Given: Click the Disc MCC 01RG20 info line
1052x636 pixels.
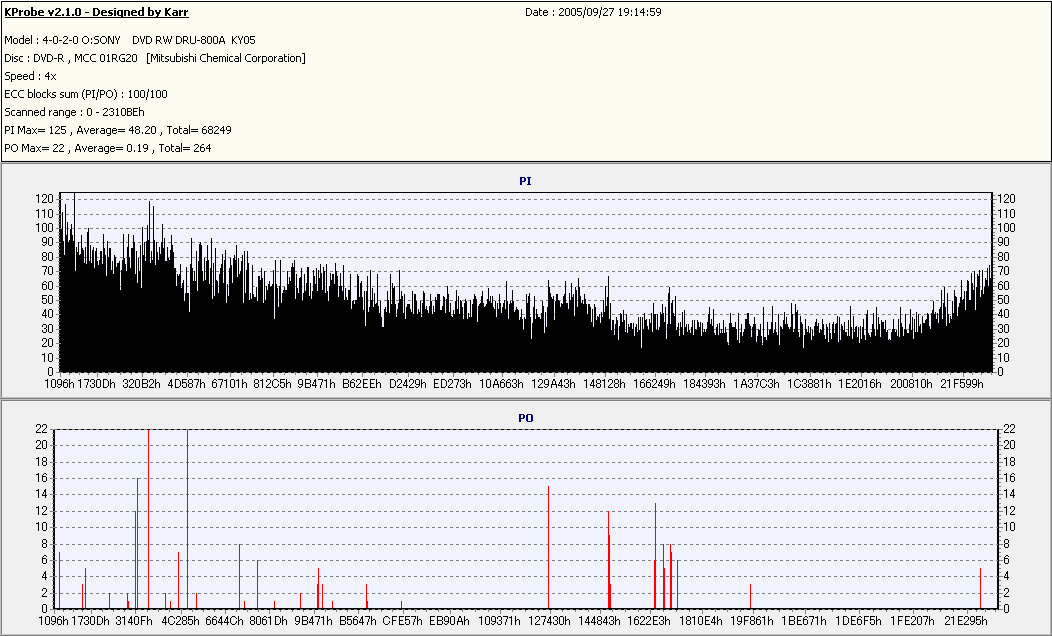Looking at the screenshot, I should [155, 58].
